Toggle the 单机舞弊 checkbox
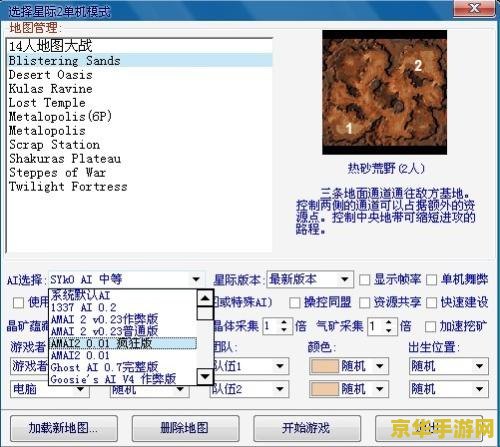Screen dimensions: 500x447 coord(432,280)
